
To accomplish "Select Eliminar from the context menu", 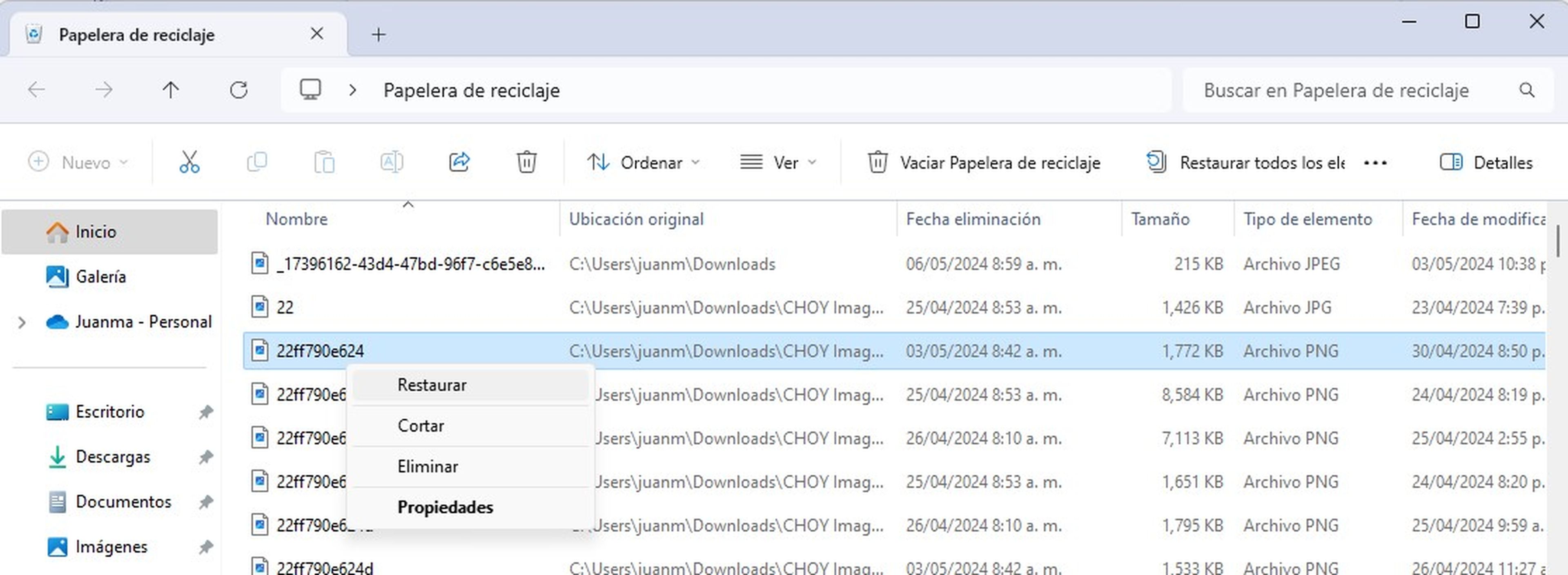I will [427, 466].
